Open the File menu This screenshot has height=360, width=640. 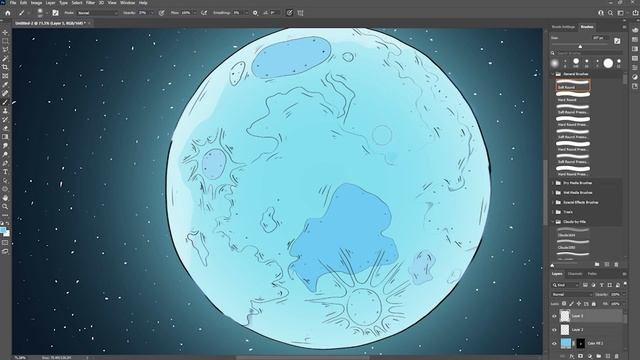(13, 2)
